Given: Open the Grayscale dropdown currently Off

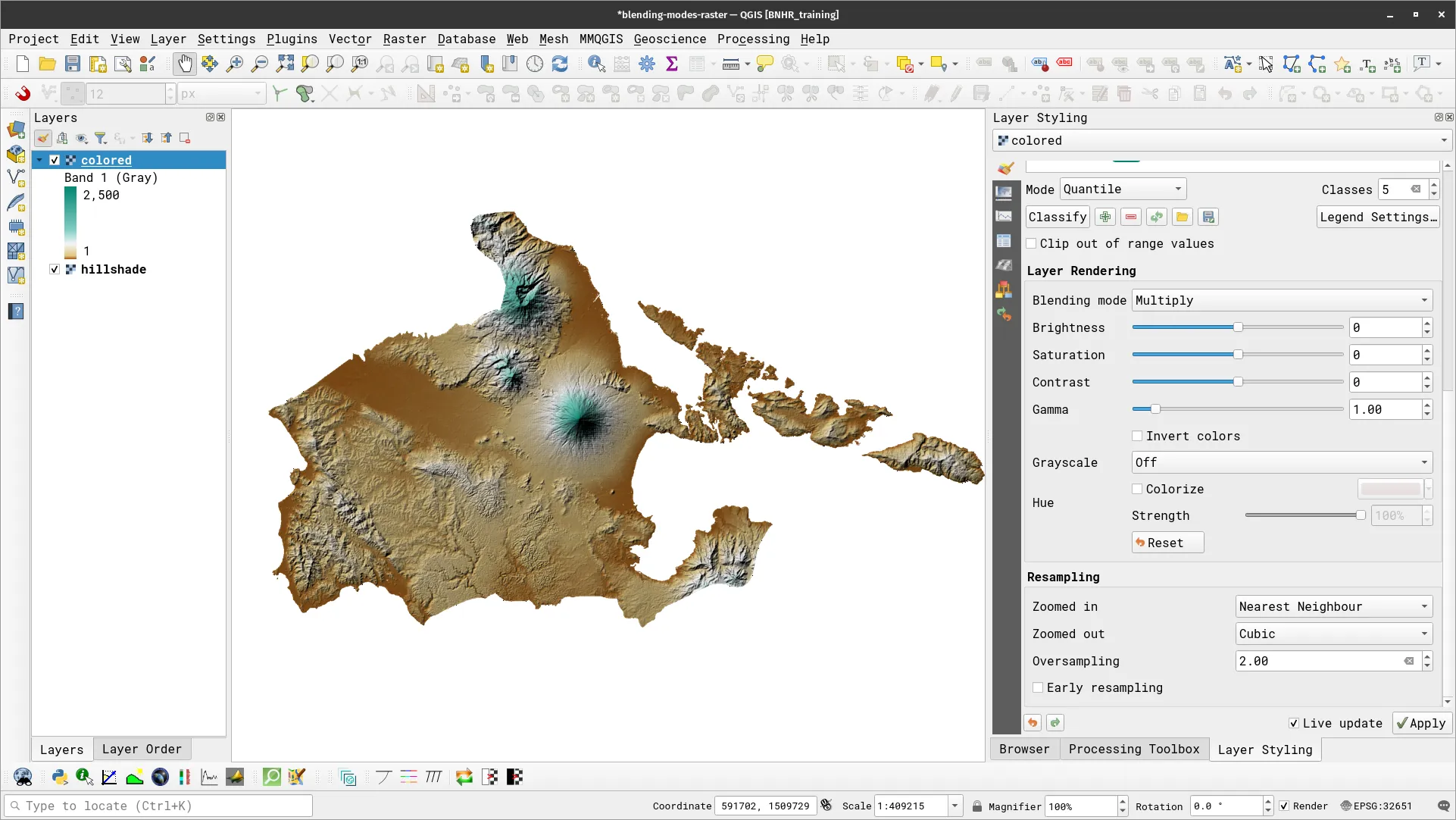Looking at the screenshot, I should 1280,462.
